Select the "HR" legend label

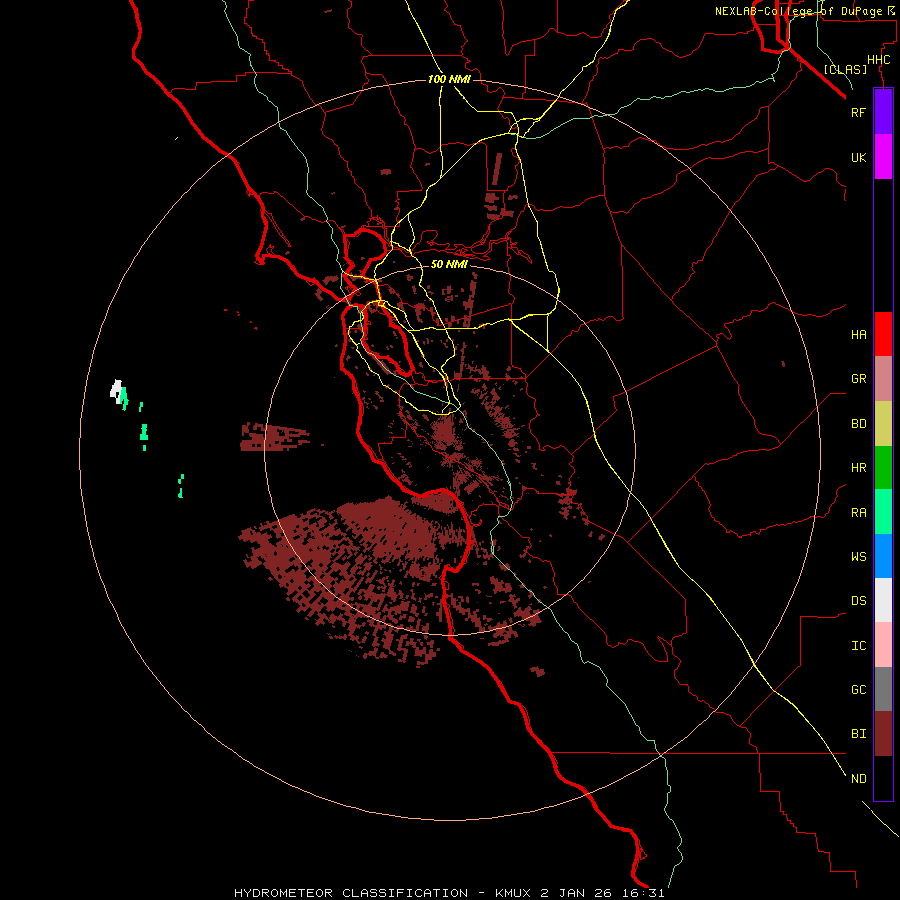click(x=858, y=468)
